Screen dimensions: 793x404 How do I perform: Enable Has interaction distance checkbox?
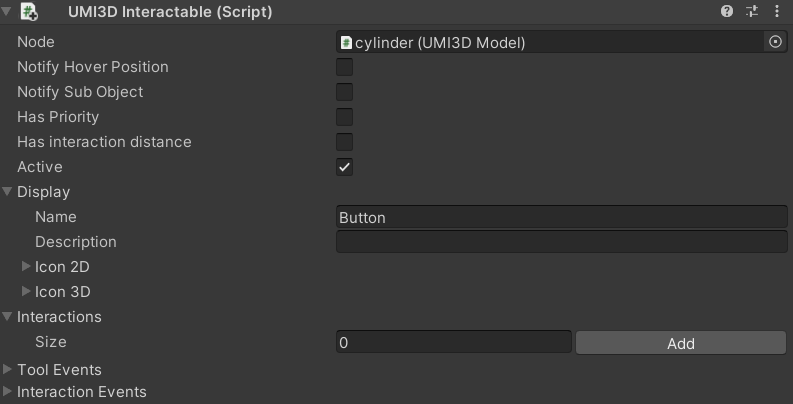tap(344, 142)
